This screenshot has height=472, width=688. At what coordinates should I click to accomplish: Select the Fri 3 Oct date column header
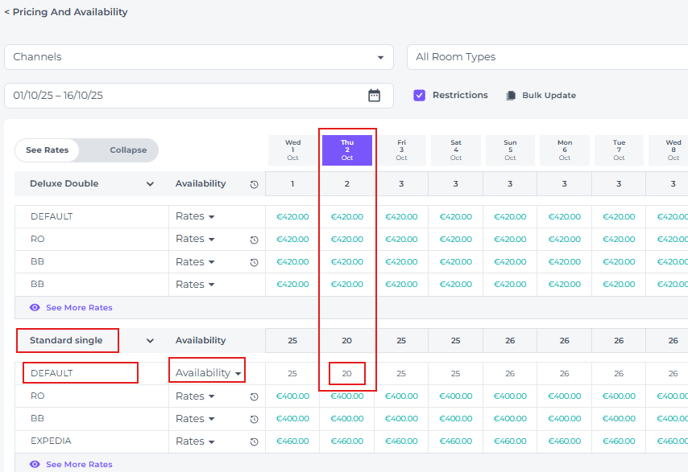coord(401,150)
